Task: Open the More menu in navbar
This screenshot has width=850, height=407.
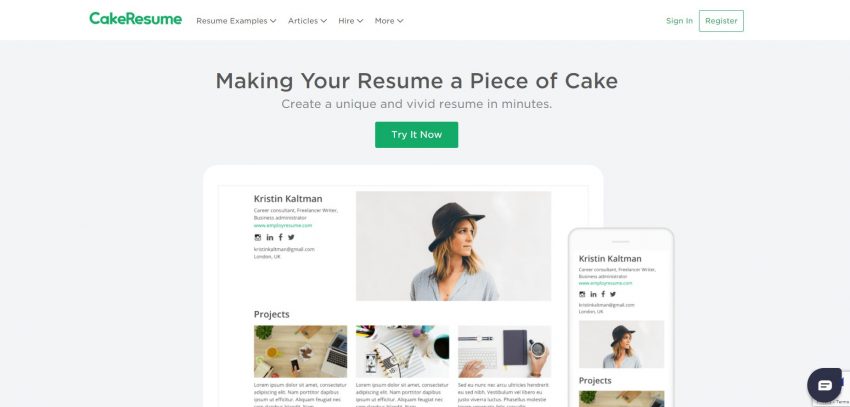Action: point(389,21)
